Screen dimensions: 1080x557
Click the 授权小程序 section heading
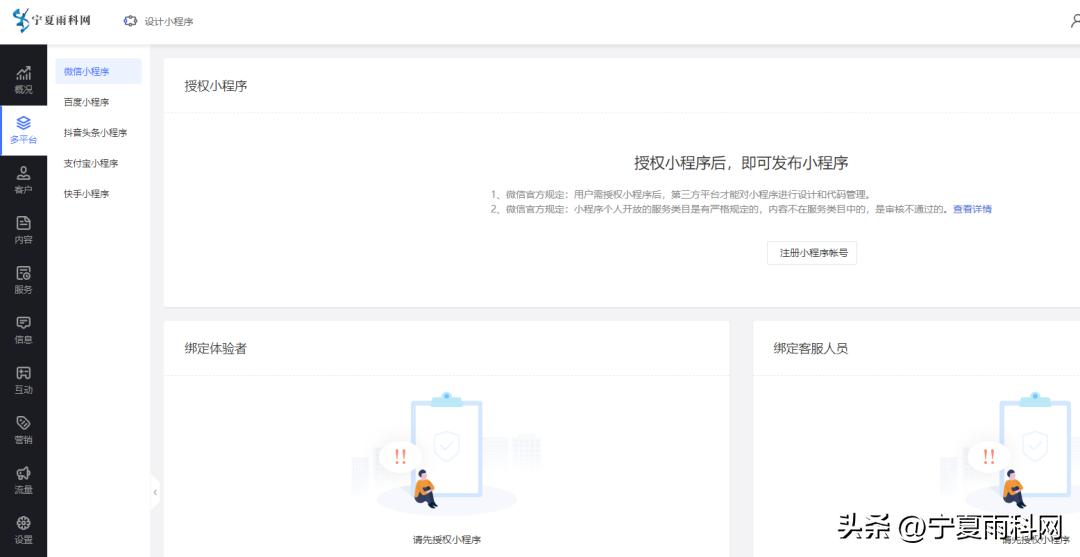216,86
